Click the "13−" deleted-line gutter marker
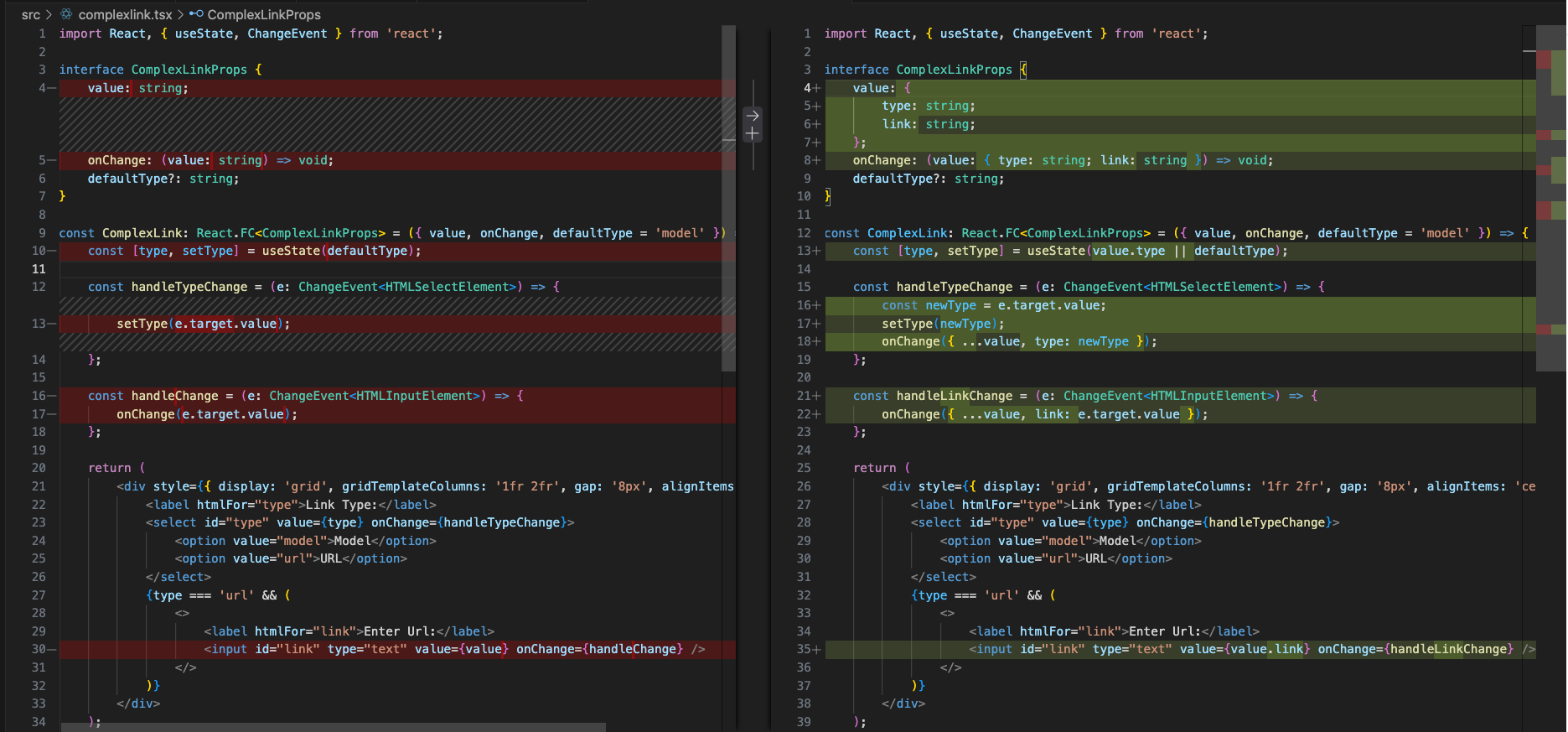 [x=44, y=324]
